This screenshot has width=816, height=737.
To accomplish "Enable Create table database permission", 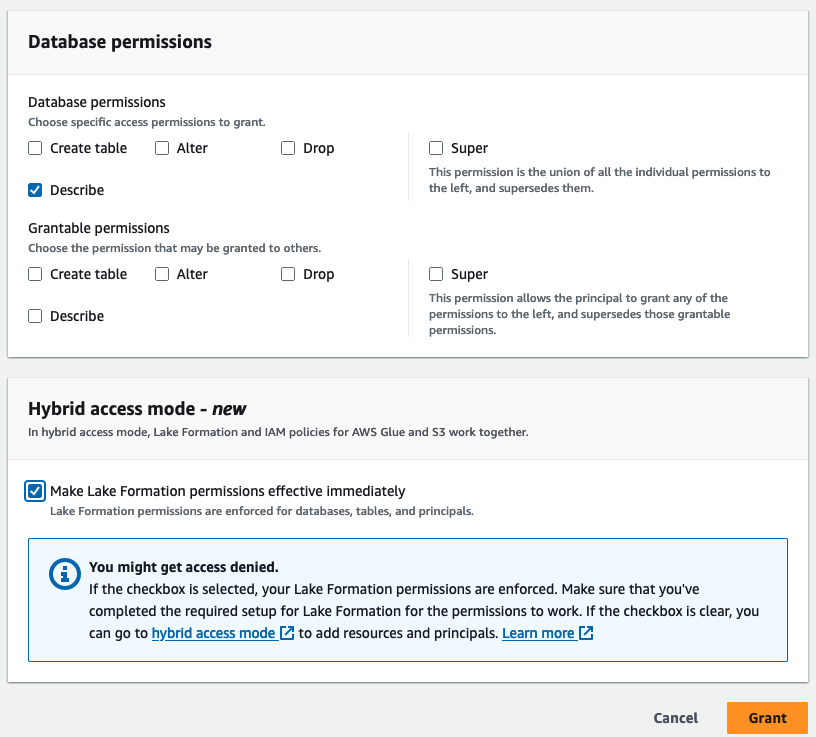I will pos(35,148).
